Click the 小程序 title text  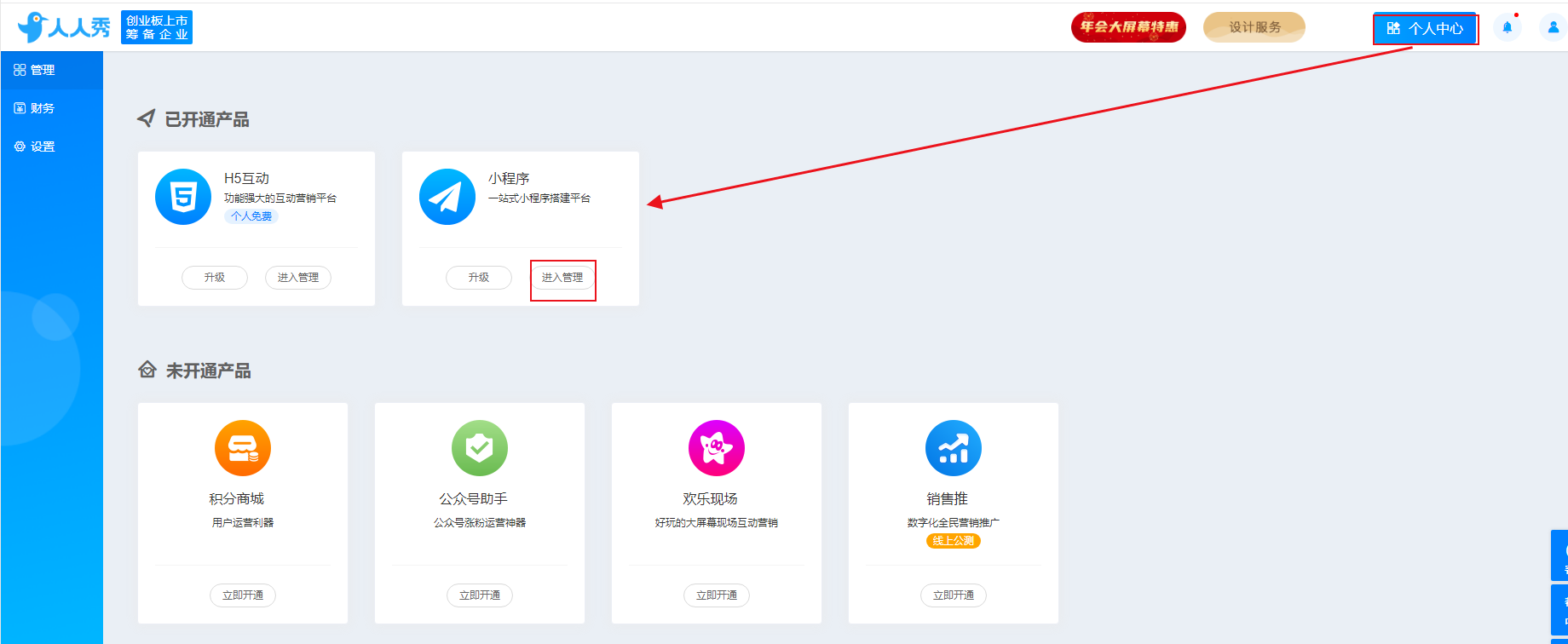click(x=509, y=178)
